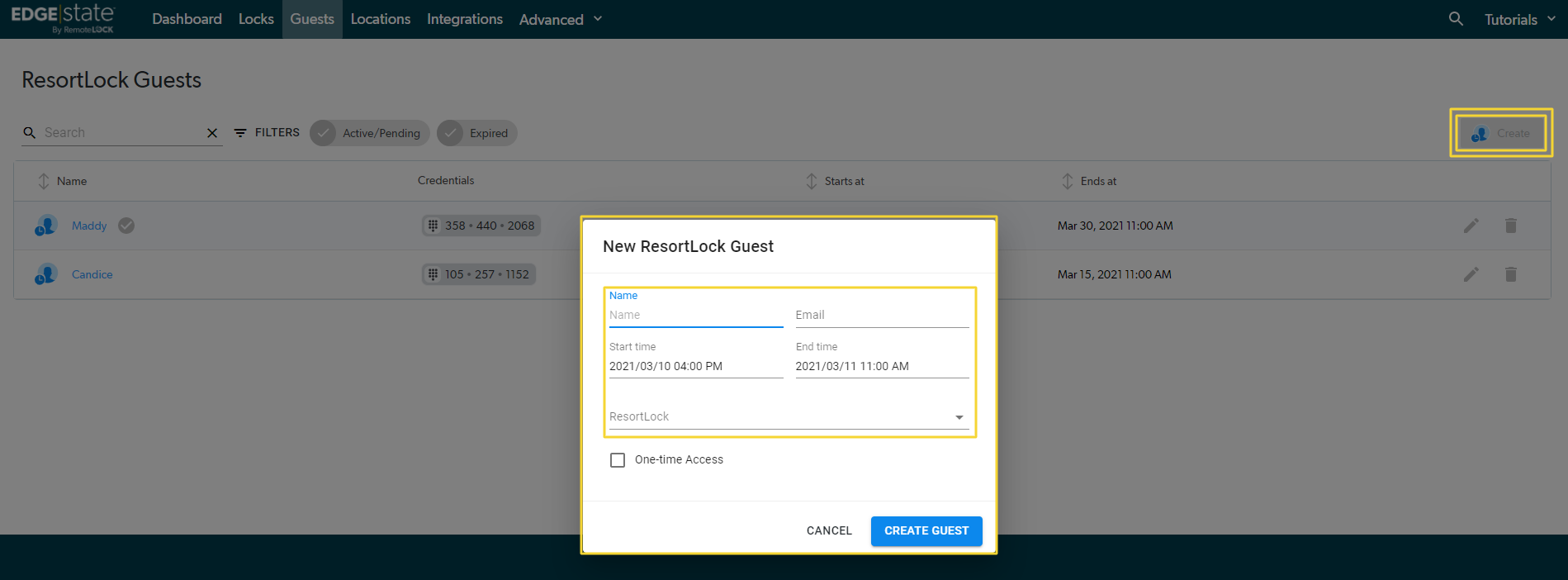
Task: Click the search magnifier icon in top bar
Action: point(1456,19)
